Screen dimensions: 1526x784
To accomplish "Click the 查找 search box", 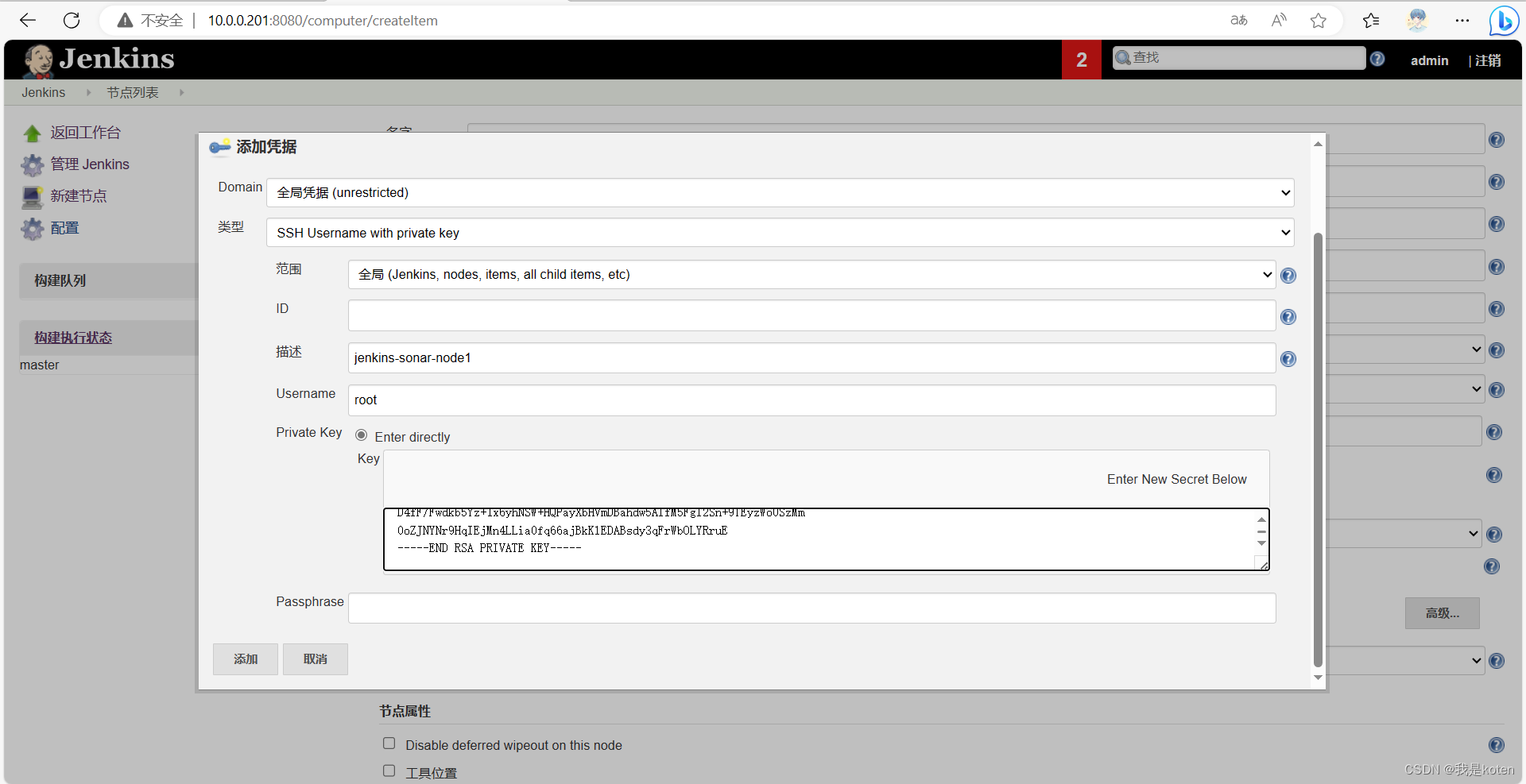I will click(x=1239, y=58).
